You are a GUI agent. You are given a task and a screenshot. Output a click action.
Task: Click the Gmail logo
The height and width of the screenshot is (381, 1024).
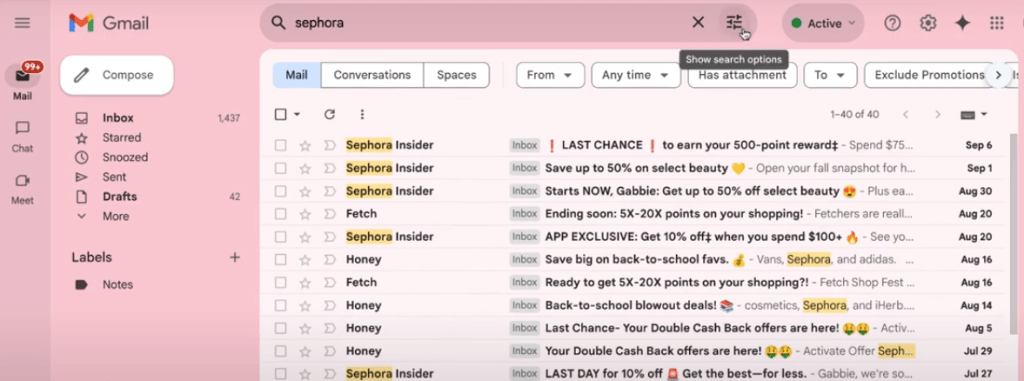pos(109,24)
